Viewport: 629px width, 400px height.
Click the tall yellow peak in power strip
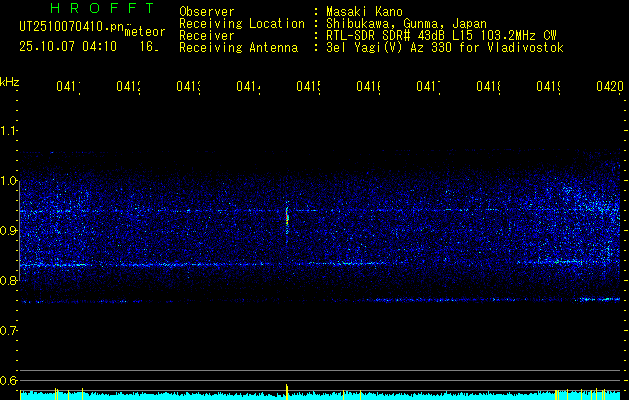(287, 391)
